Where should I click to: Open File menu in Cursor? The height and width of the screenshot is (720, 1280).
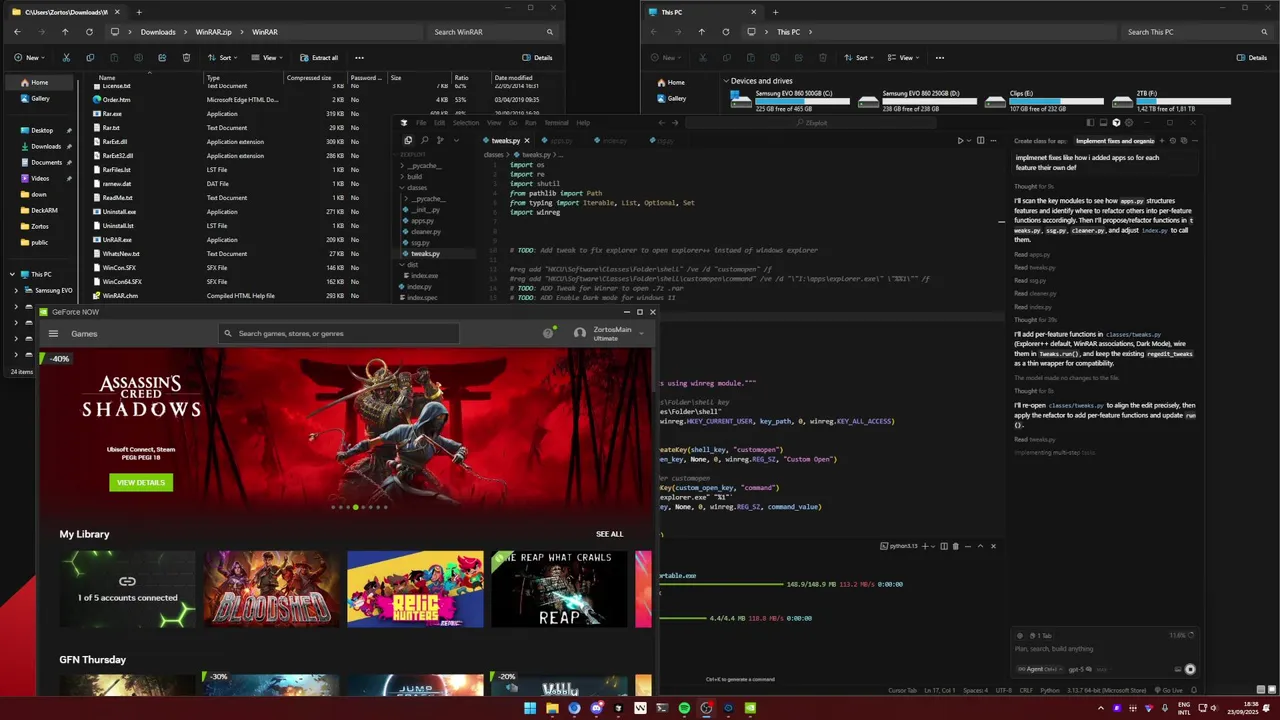(422, 123)
